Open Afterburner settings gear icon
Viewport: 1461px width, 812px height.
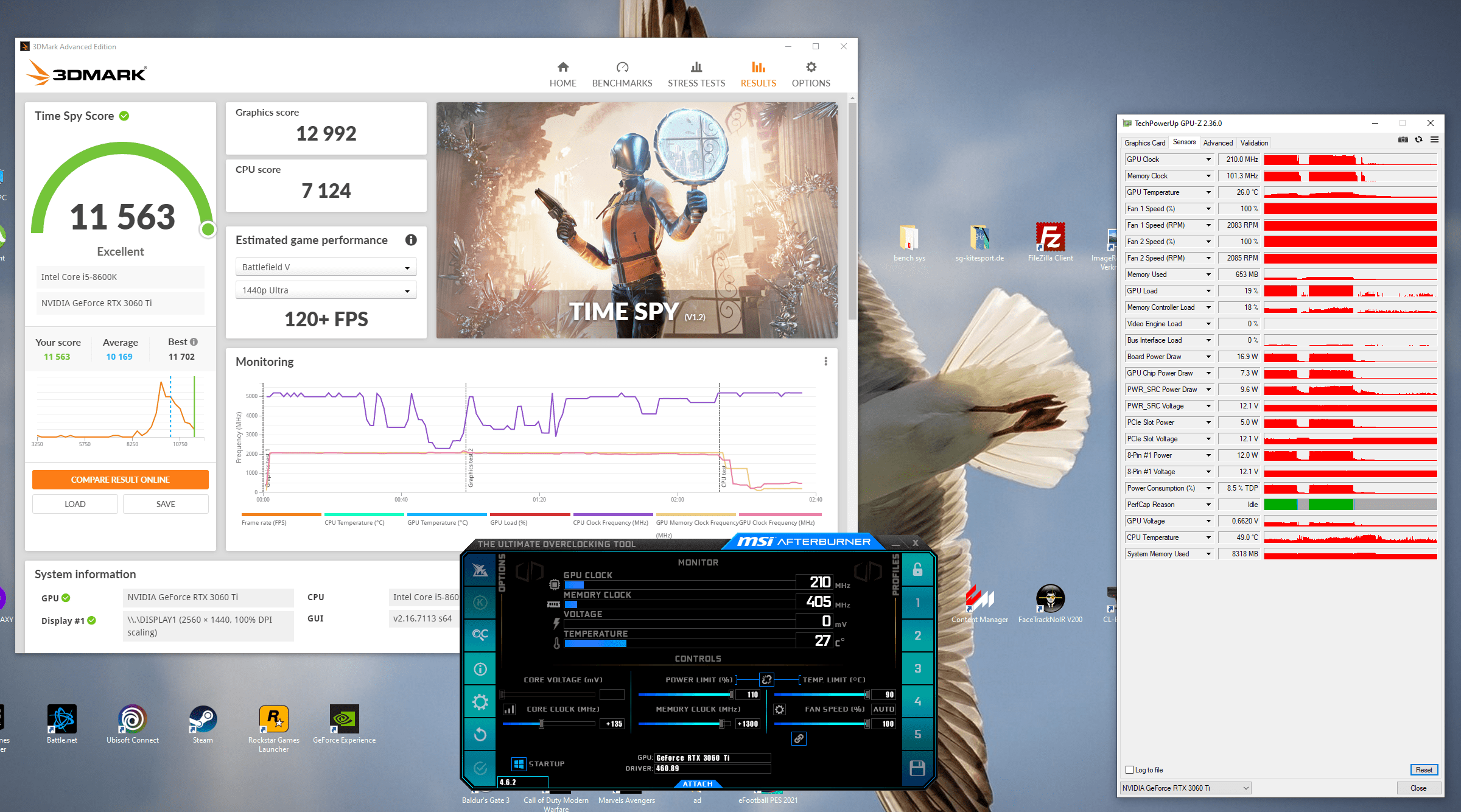(480, 702)
